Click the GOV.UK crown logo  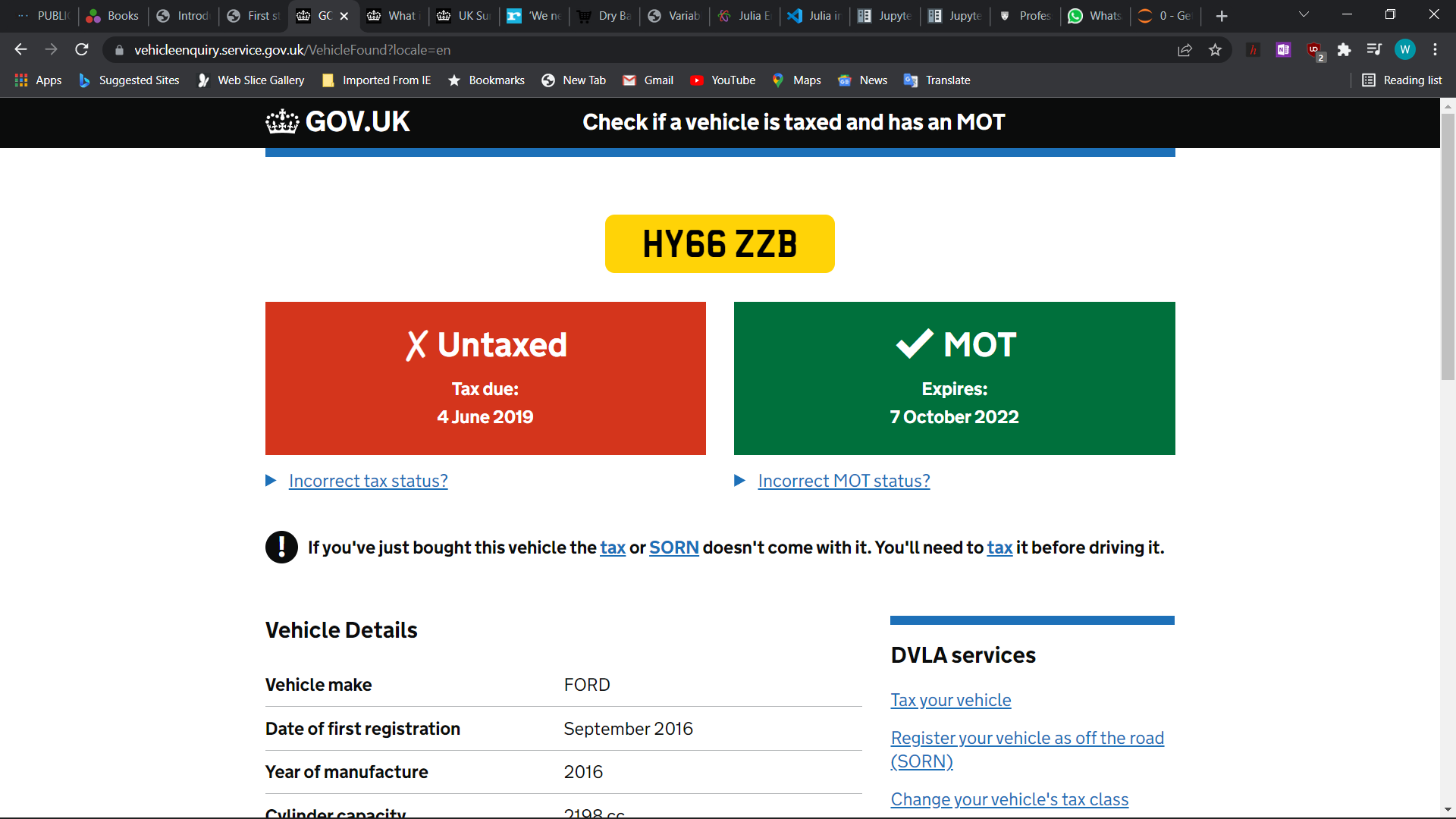338,122
